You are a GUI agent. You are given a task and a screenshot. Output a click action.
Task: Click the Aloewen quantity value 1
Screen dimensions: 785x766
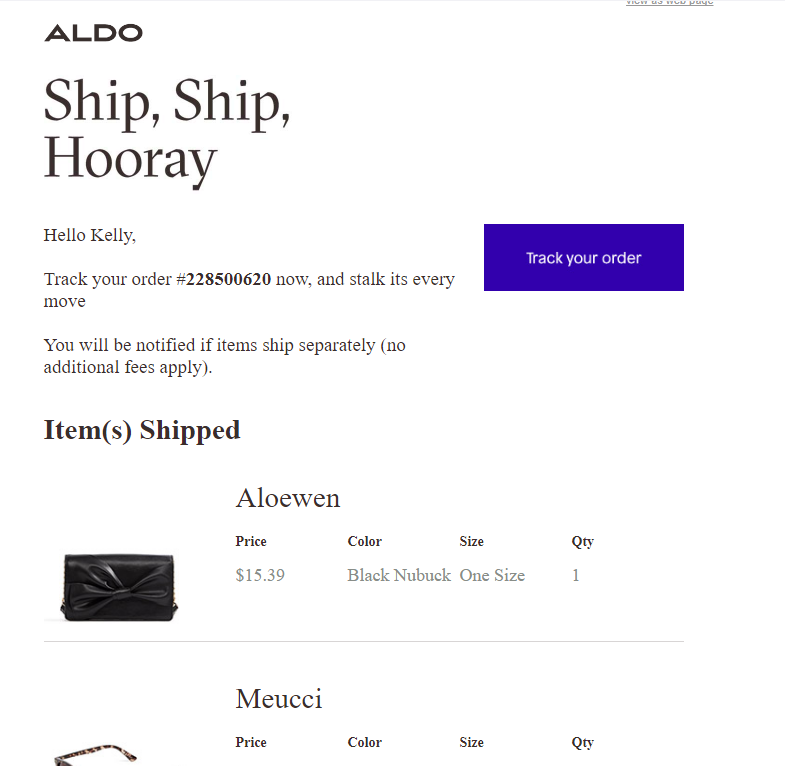(576, 576)
